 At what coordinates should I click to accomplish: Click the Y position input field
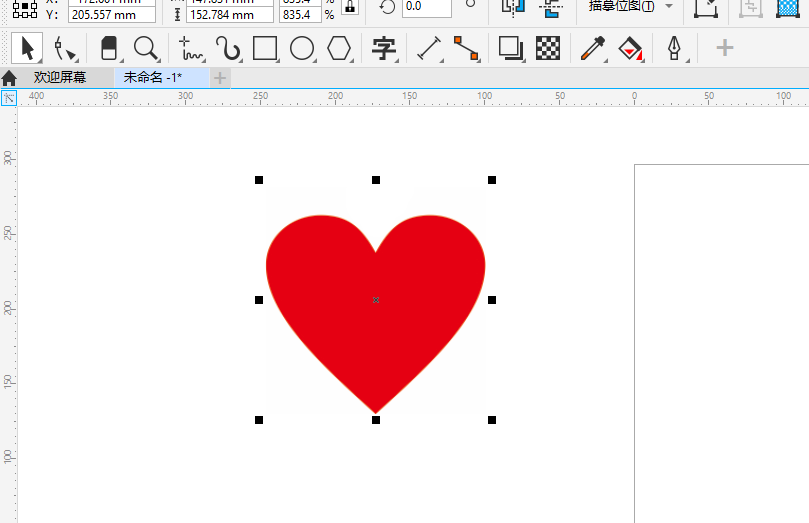(111, 15)
